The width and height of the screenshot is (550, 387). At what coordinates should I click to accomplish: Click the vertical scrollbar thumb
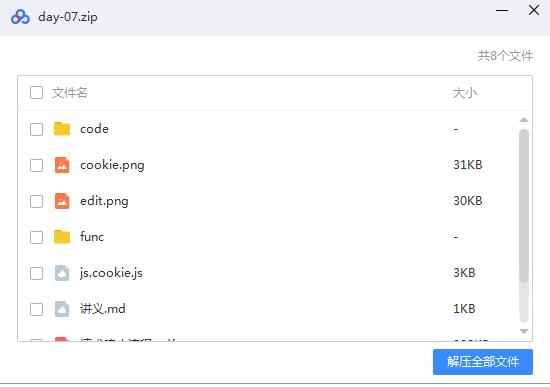pyautogui.click(x=524, y=206)
